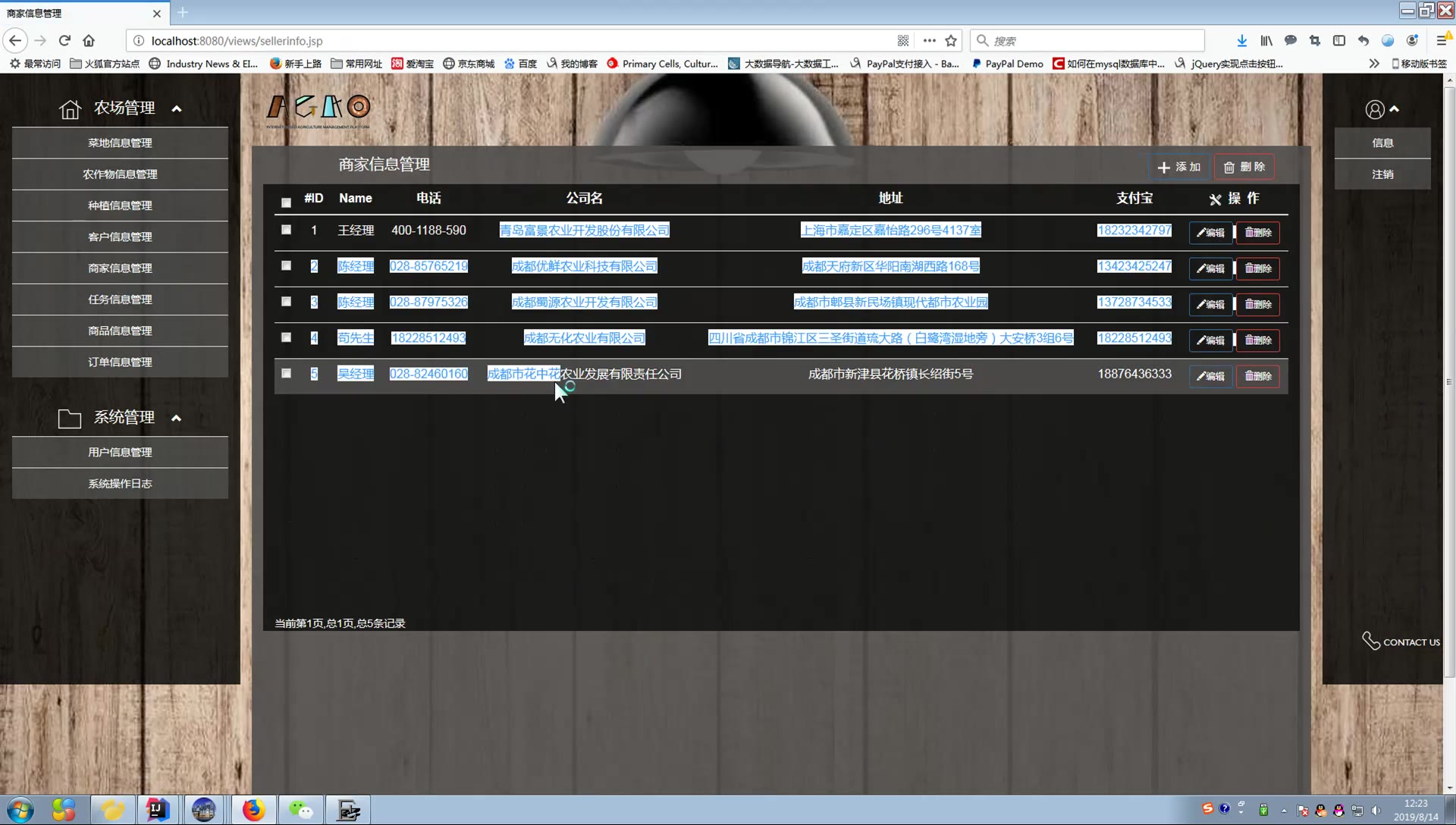Check the row checkbox for 苟先生
The image size is (1456, 825).
[286, 337]
